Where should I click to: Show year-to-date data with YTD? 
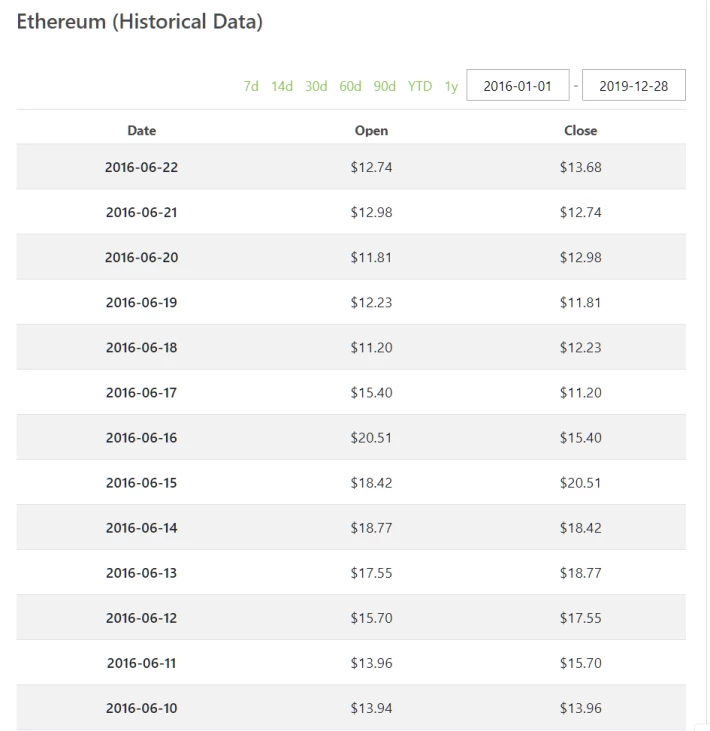[x=420, y=86]
